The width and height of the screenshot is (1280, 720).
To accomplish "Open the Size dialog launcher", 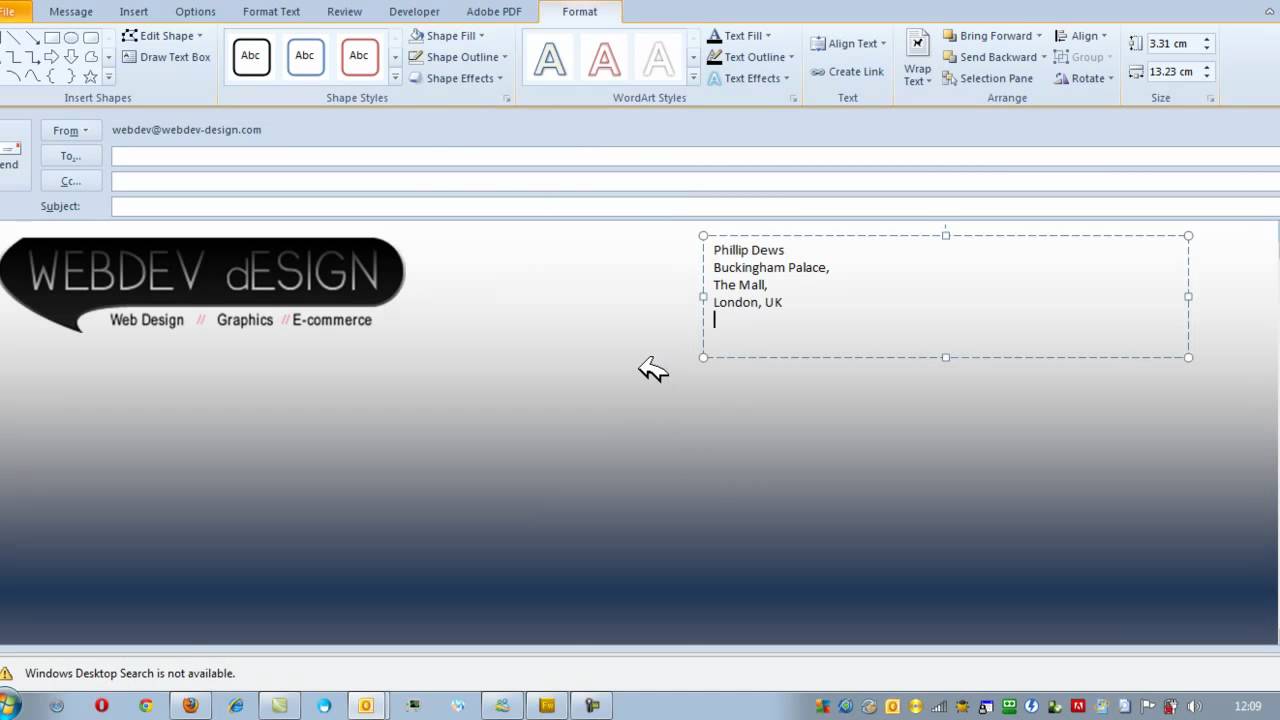I will click(1211, 99).
